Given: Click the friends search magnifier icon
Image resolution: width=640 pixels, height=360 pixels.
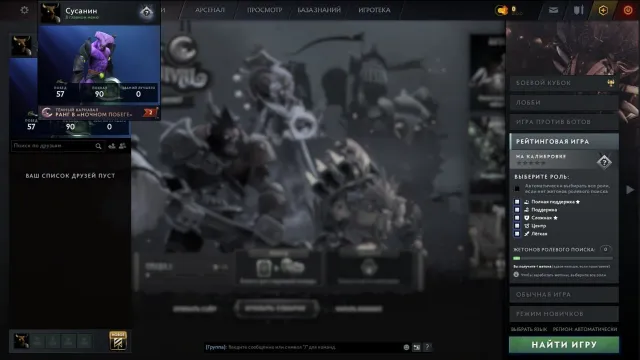Looking at the screenshot, I should (98, 146).
